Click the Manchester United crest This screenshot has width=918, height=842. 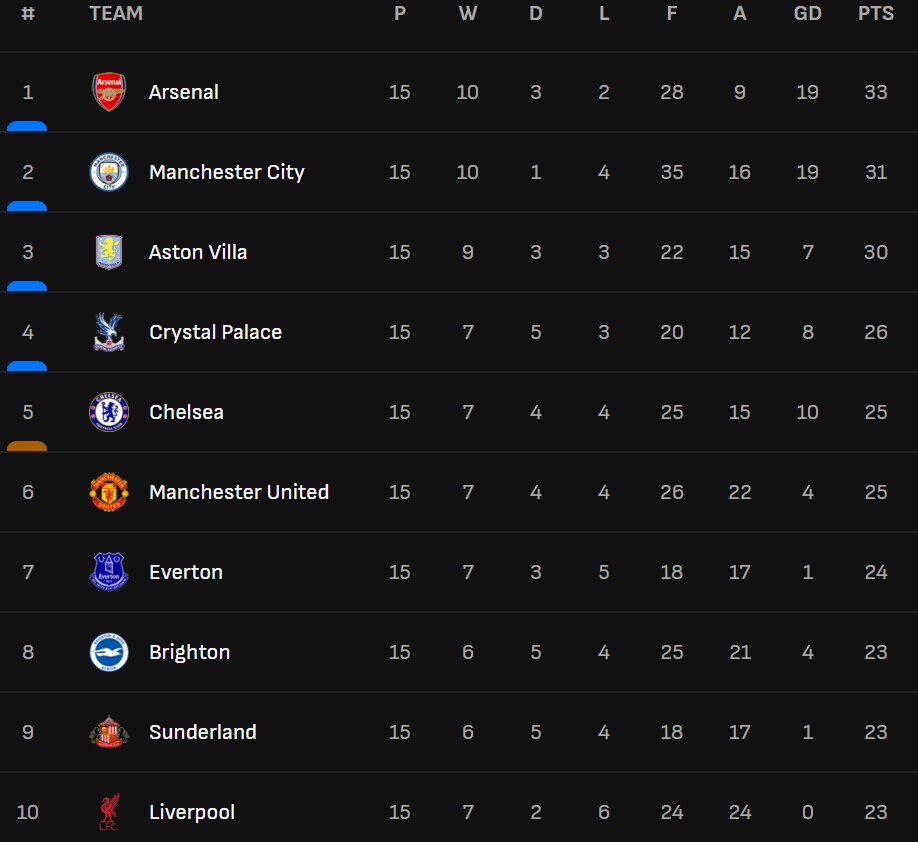tap(109, 492)
